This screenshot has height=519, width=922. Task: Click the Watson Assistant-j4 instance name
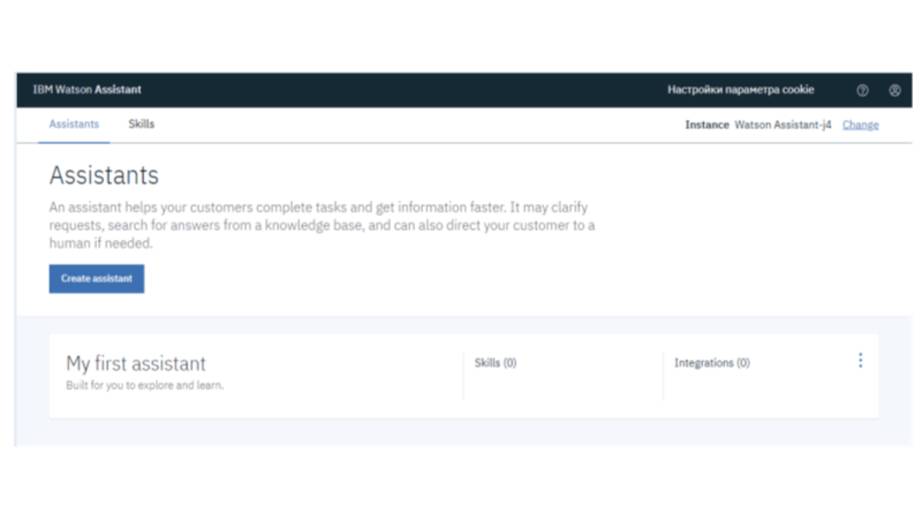pyautogui.click(x=783, y=125)
